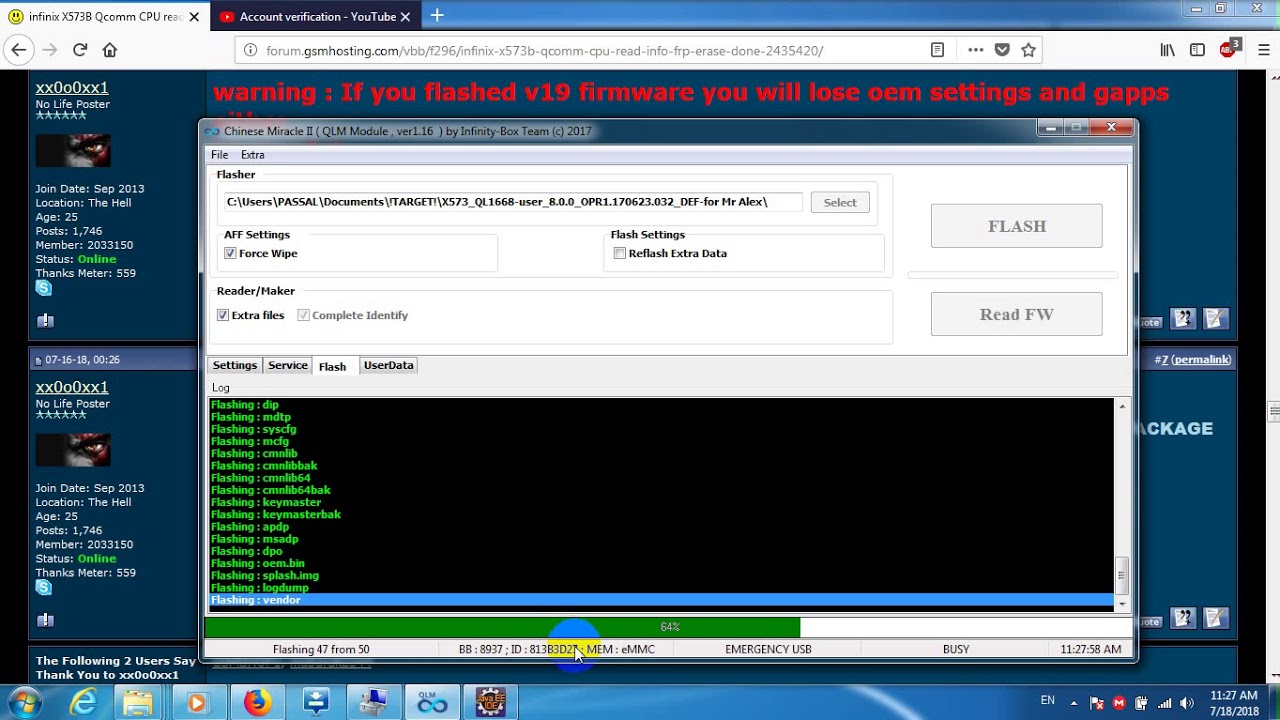The width and height of the screenshot is (1280, 720).
Task: Click 'Flashing 47 from 50' status text
Action: [x=321, y=649]
